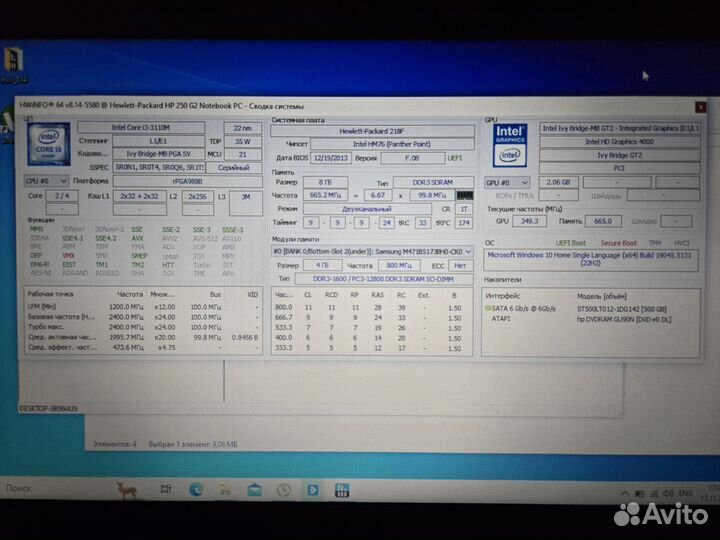The image size is (720, 540).
Task: Click the hp DVDRAM GU90N drive entry
Action: [x=624, y=319]
